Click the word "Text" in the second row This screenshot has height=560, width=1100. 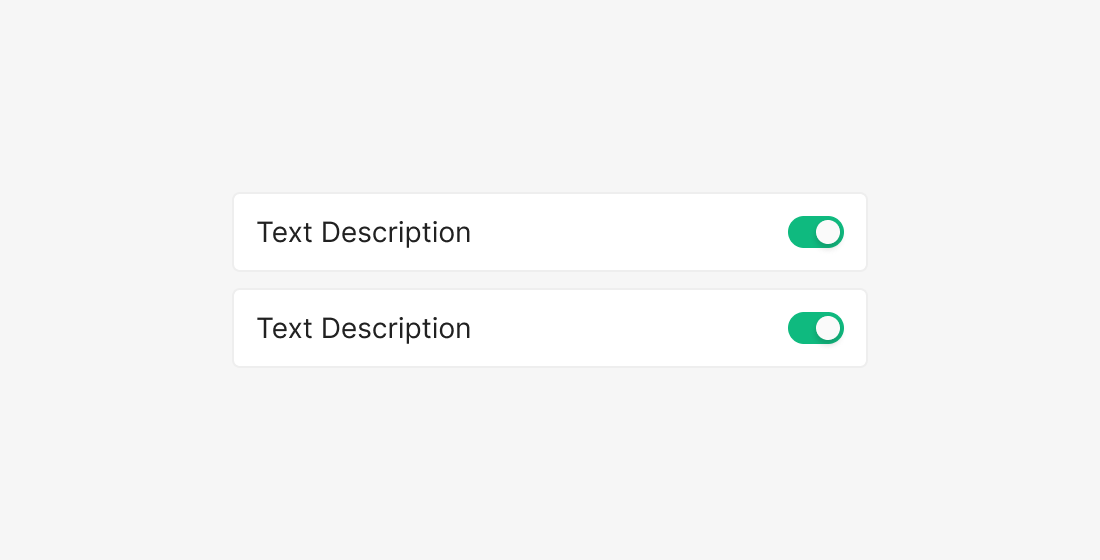pyautogui.click(x=285, y=328)
